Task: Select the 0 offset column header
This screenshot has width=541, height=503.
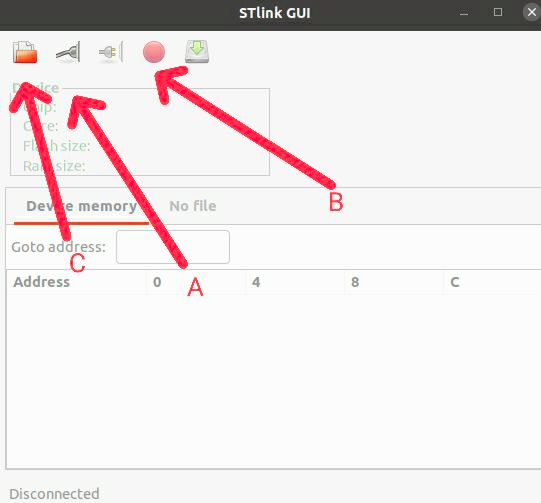Action: [x=157, y=282]
